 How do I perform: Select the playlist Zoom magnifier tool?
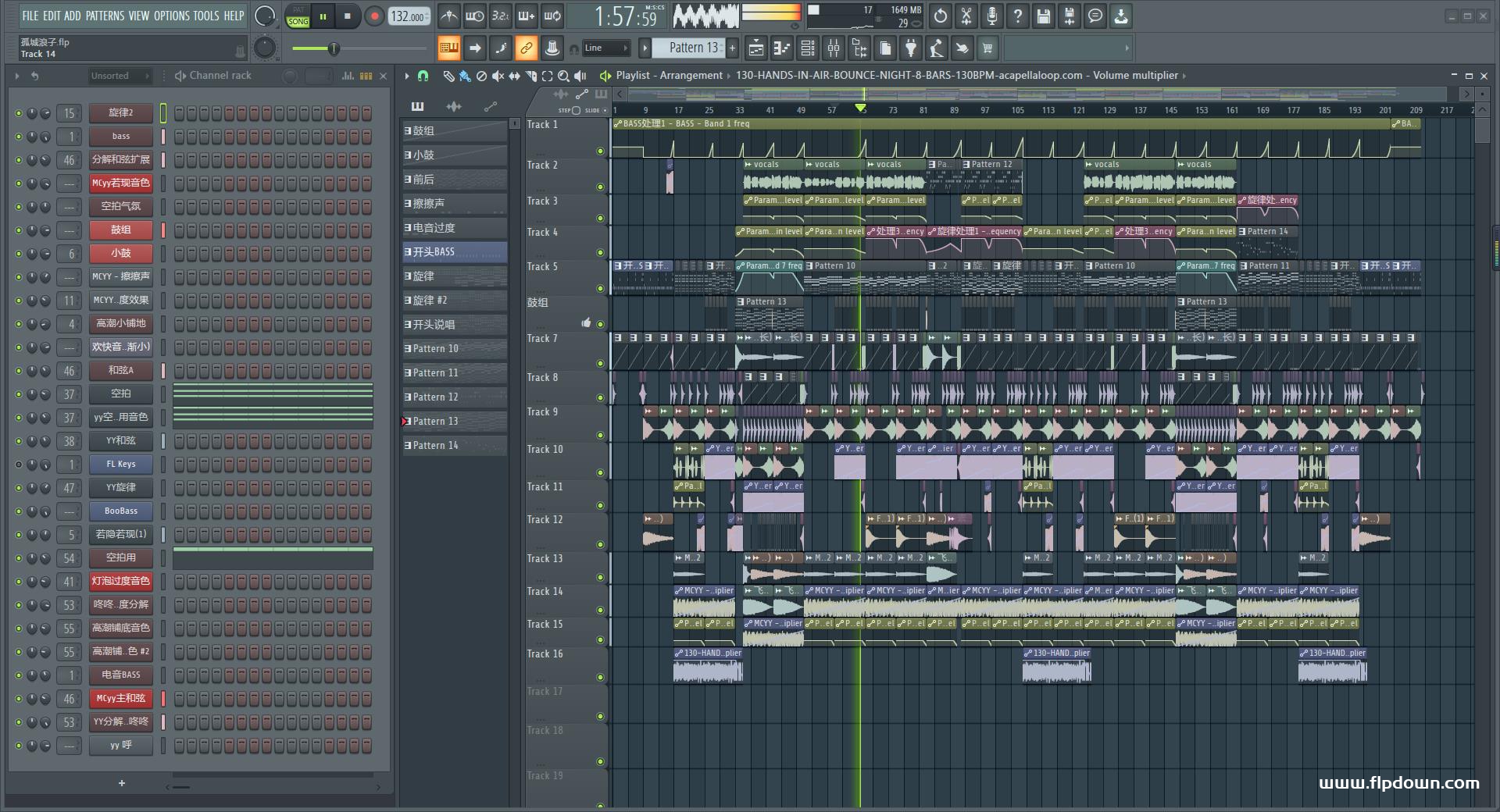click(x=563, y=76)
